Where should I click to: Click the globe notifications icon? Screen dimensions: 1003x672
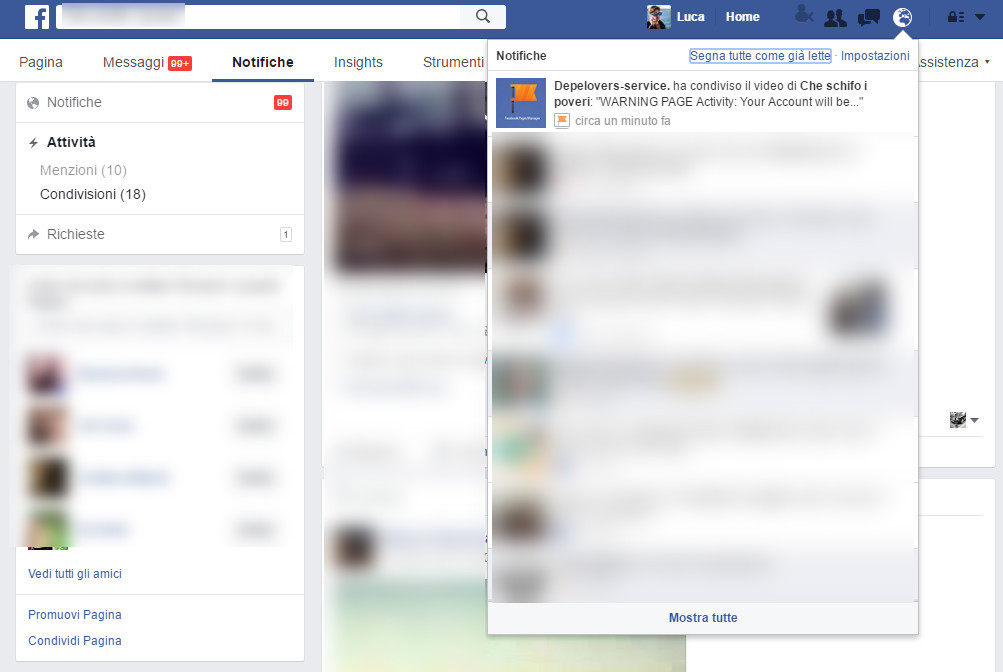click(902, 16)
